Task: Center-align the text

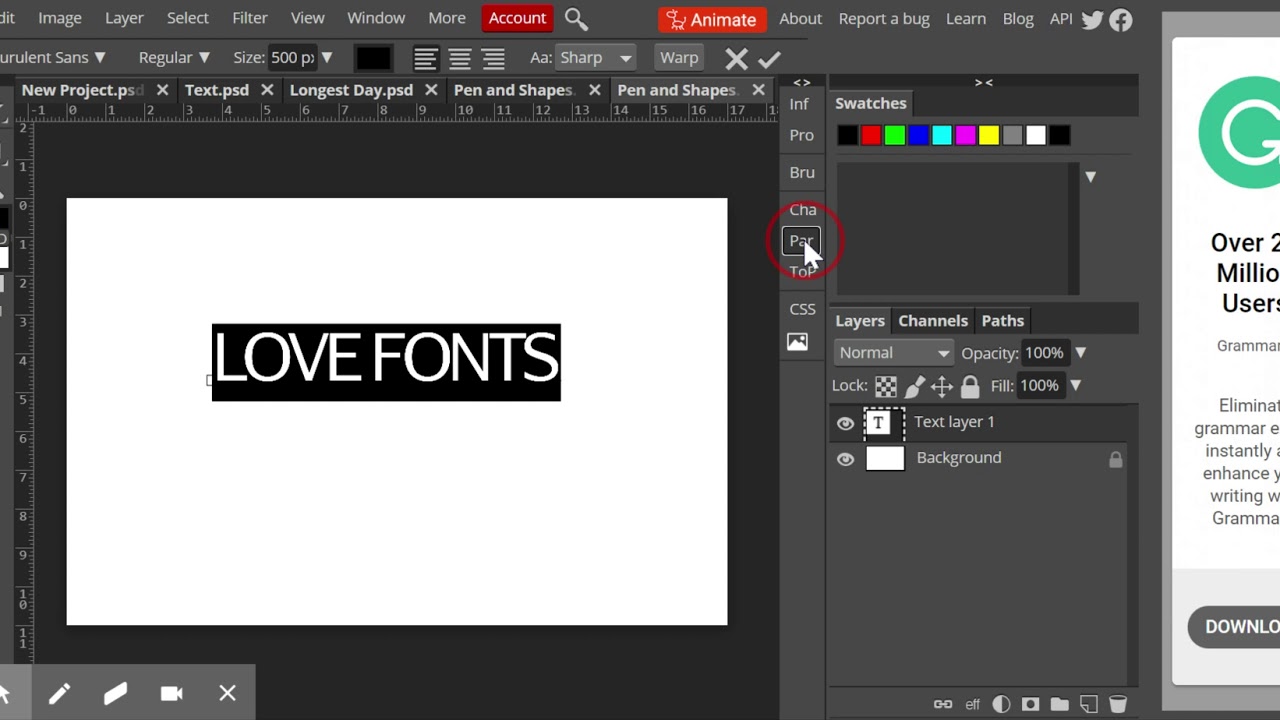Action: [x=460, y=58]
